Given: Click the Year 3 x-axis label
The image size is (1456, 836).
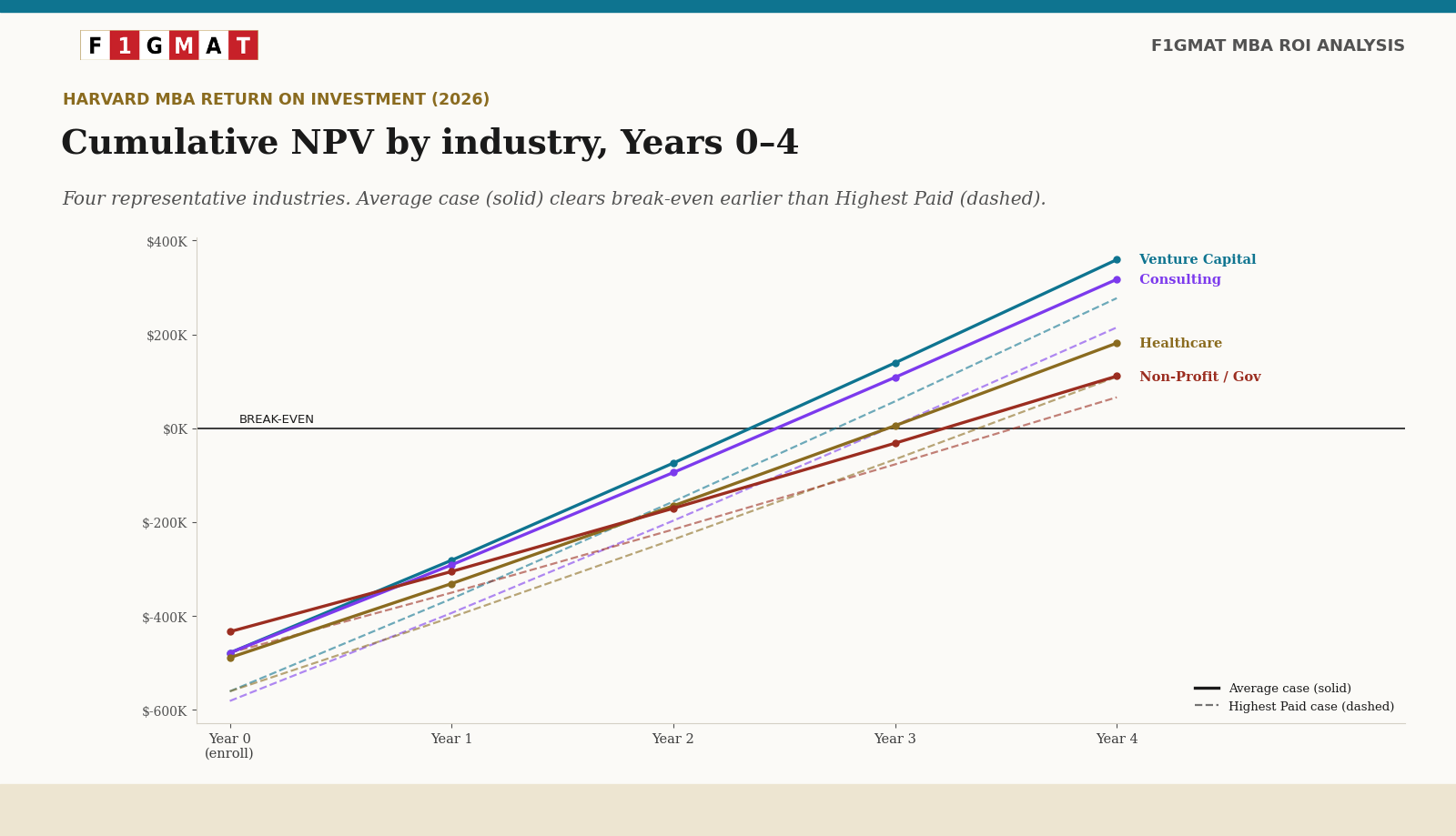Looking at the screenshot, I should (x=895, y=740).
